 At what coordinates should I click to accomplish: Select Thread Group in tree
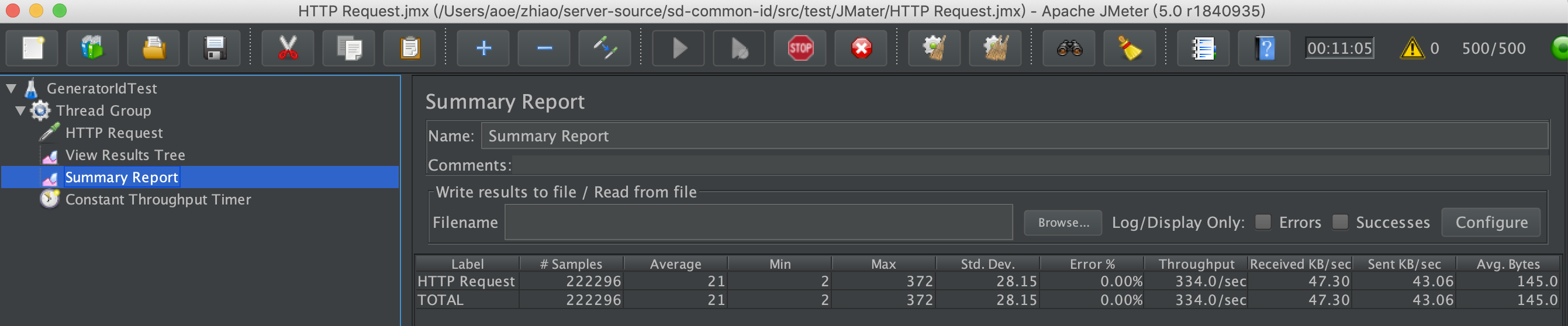103,110
